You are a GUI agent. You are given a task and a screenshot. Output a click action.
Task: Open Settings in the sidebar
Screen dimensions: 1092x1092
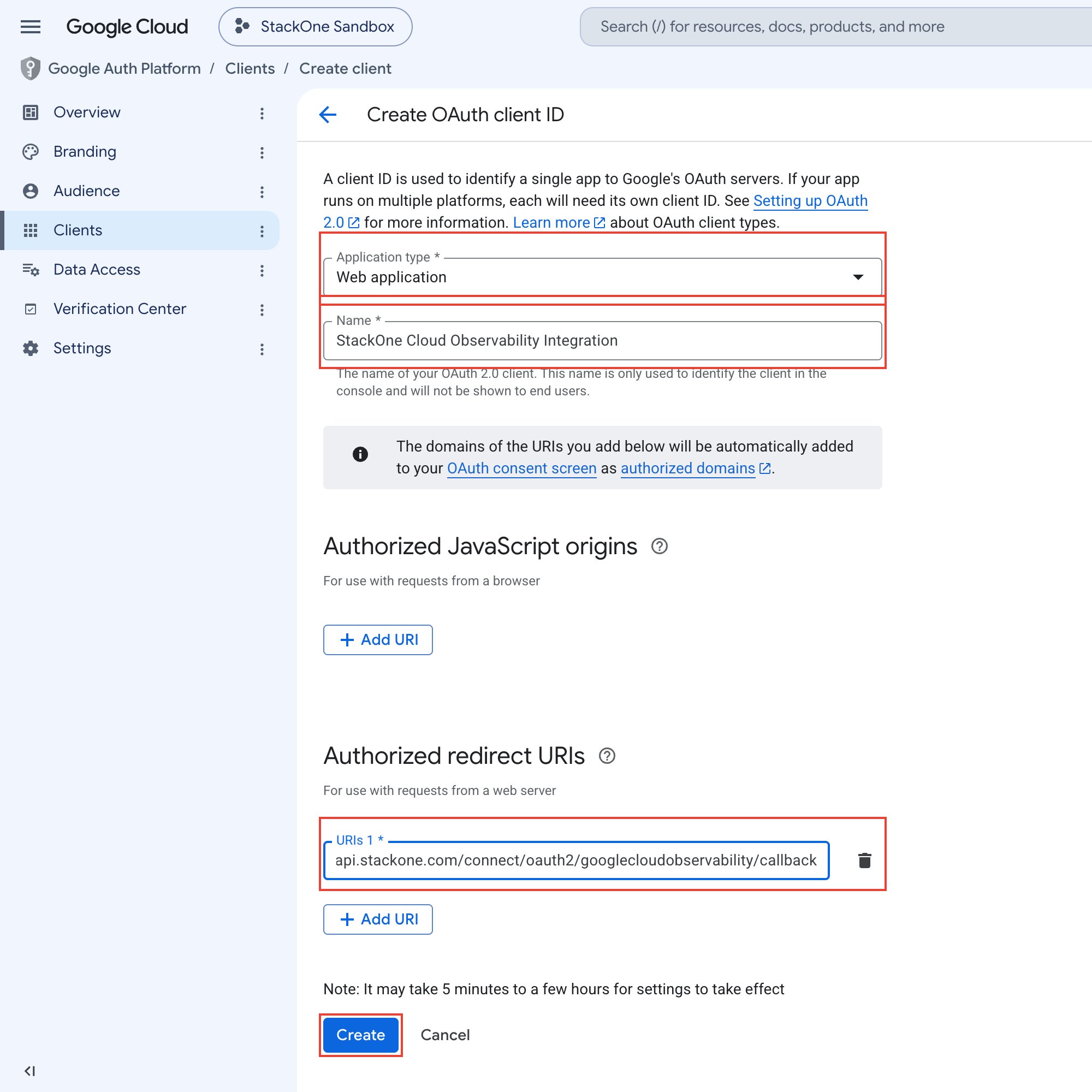pos(140,348)
